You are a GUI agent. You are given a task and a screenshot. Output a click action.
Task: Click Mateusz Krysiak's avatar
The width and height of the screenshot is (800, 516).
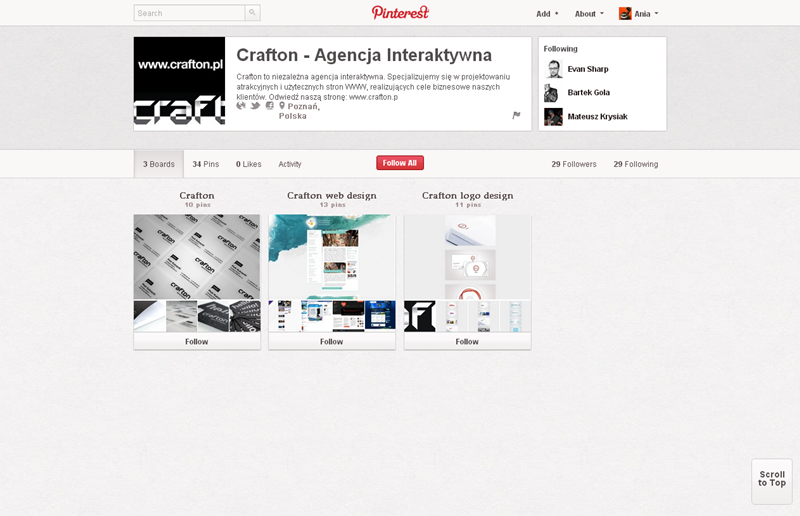553,117
